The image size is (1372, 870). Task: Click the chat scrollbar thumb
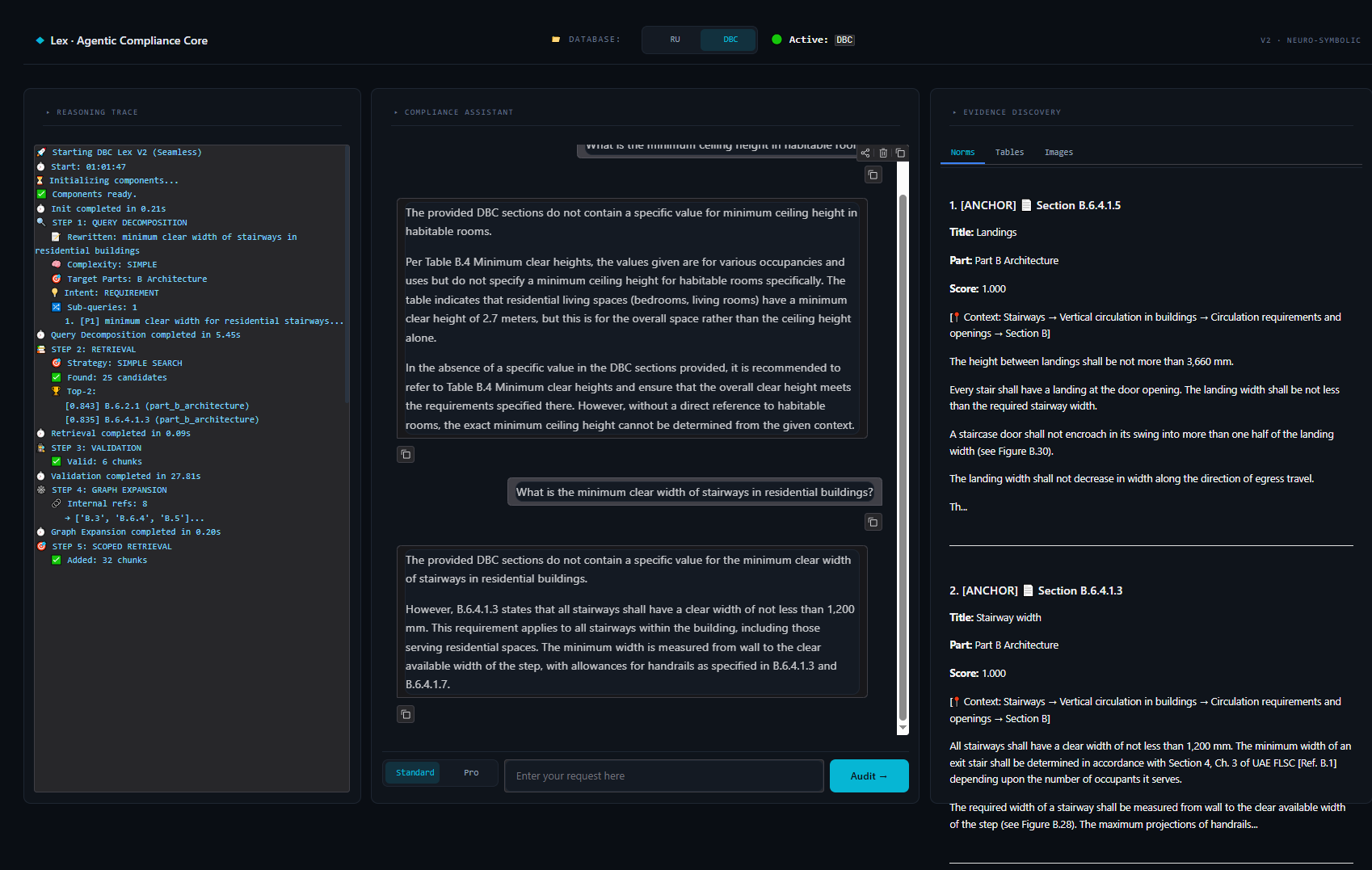(903, 456)
